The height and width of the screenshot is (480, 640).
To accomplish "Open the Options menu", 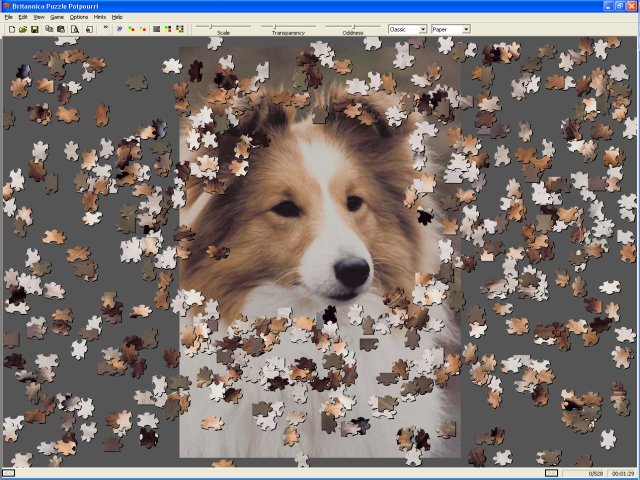I will 79,17.
